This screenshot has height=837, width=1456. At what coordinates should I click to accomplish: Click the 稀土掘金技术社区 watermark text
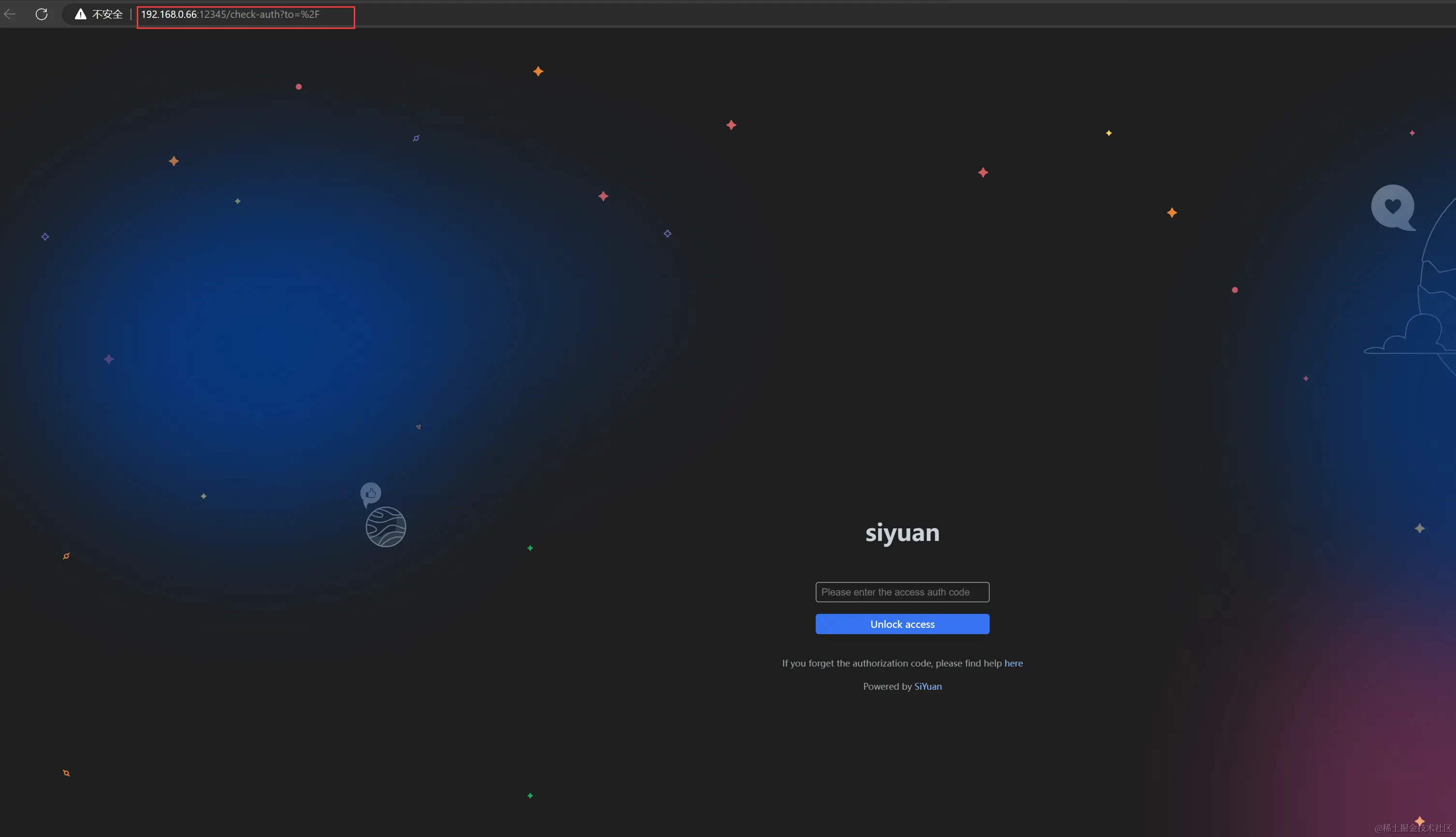(x=1413, y=828)
